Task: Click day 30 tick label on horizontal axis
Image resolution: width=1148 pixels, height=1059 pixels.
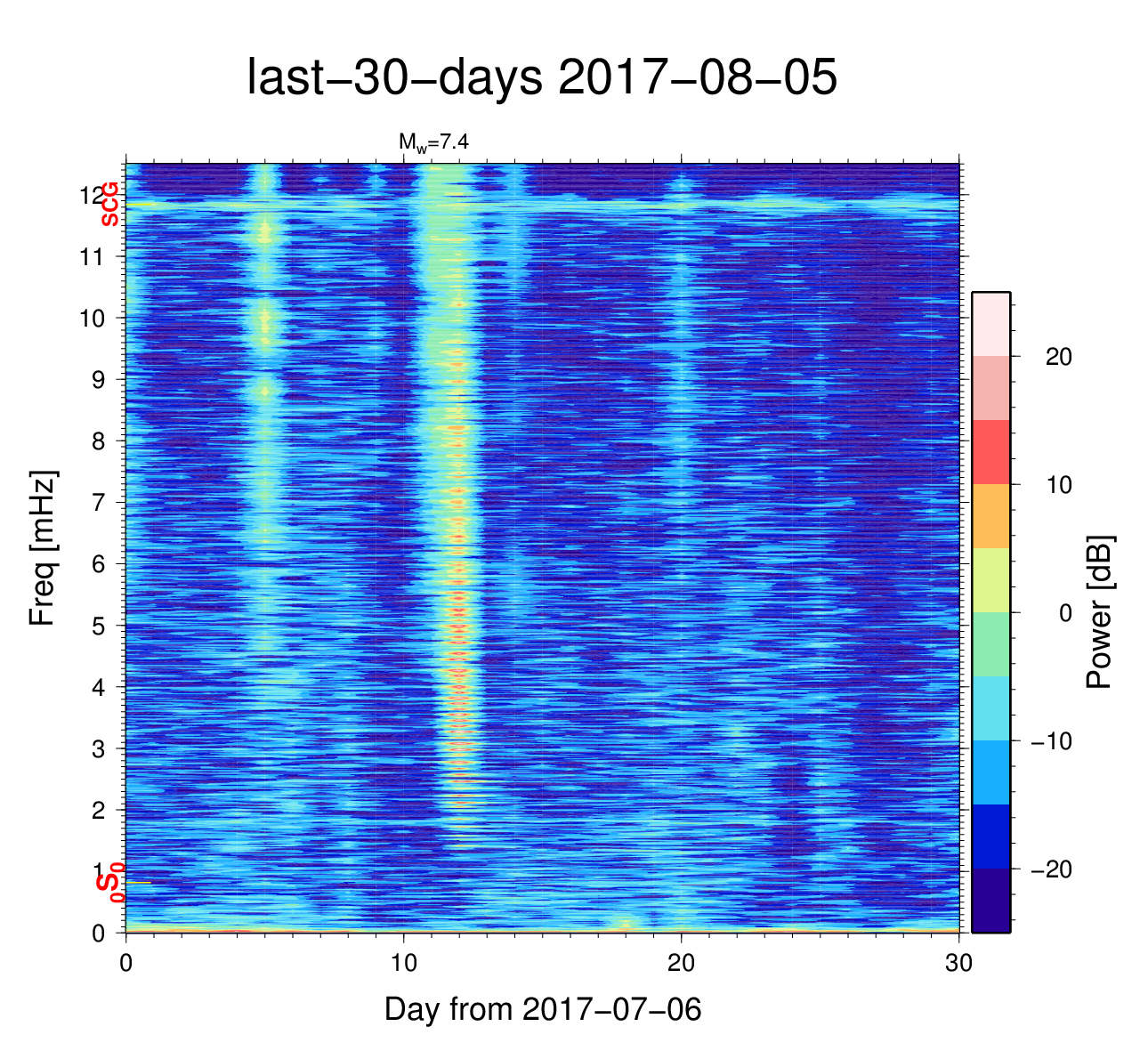Action: pos(958,965)
